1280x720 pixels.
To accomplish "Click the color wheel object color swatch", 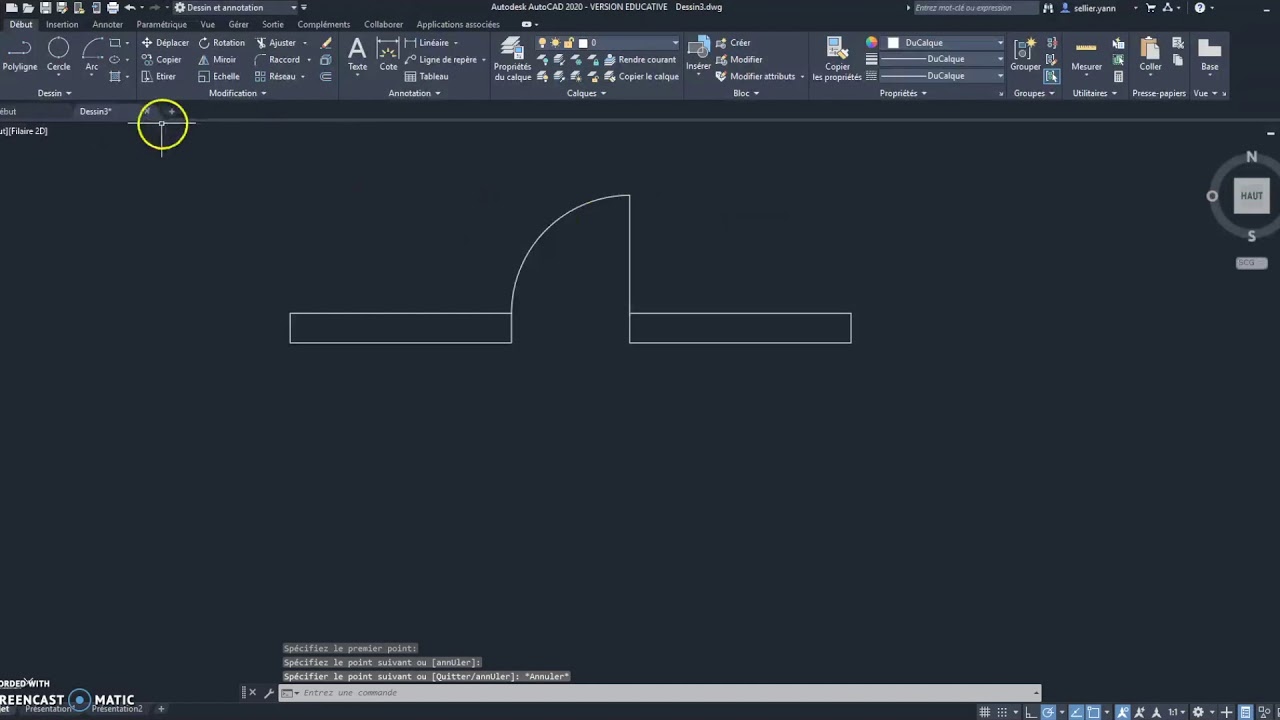I will (872, 43).
